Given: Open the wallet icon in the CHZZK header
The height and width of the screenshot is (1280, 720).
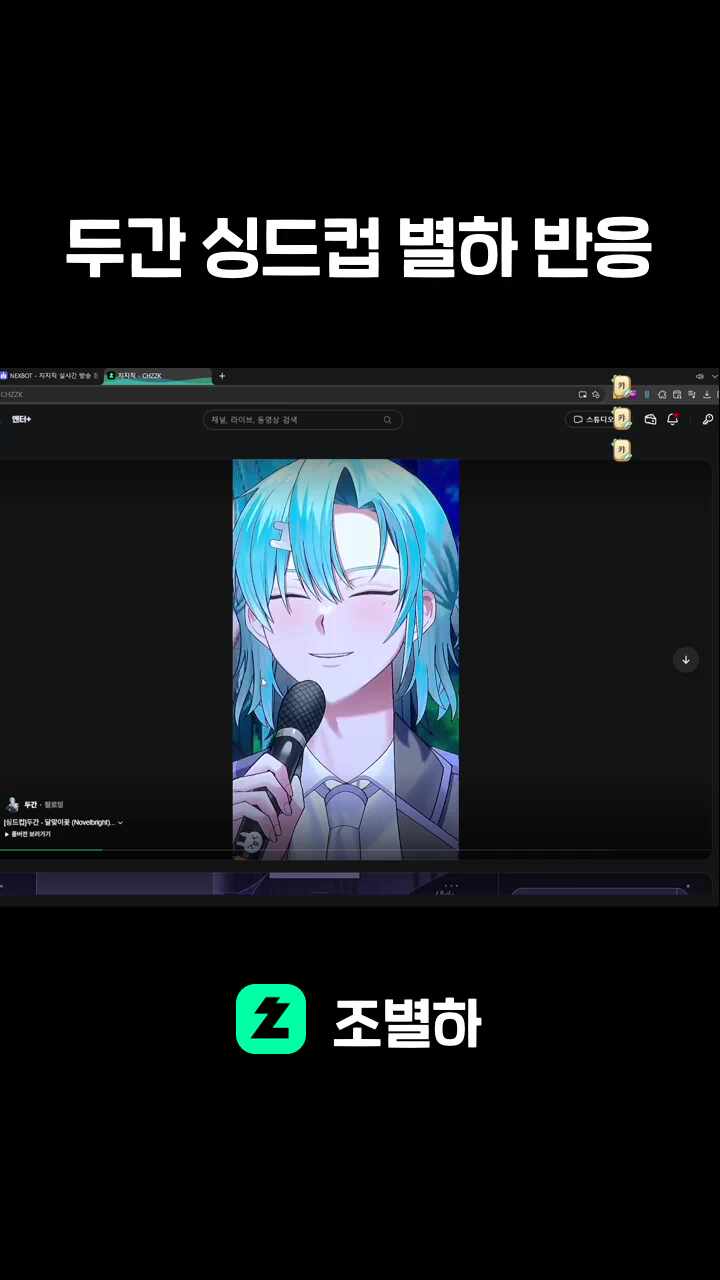Looking at the screenshot, I should pos(650,420).
